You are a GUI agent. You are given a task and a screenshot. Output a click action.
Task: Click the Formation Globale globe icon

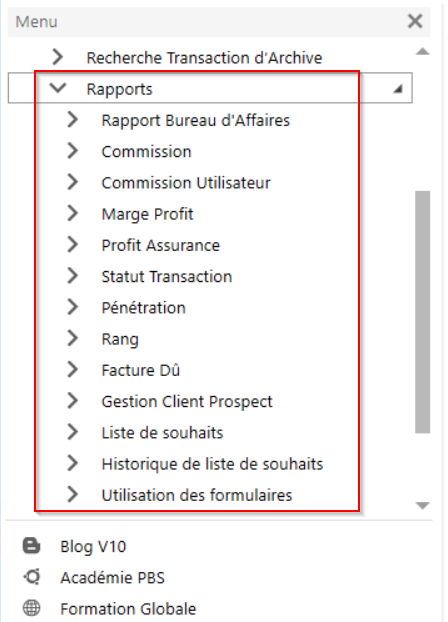31,608
